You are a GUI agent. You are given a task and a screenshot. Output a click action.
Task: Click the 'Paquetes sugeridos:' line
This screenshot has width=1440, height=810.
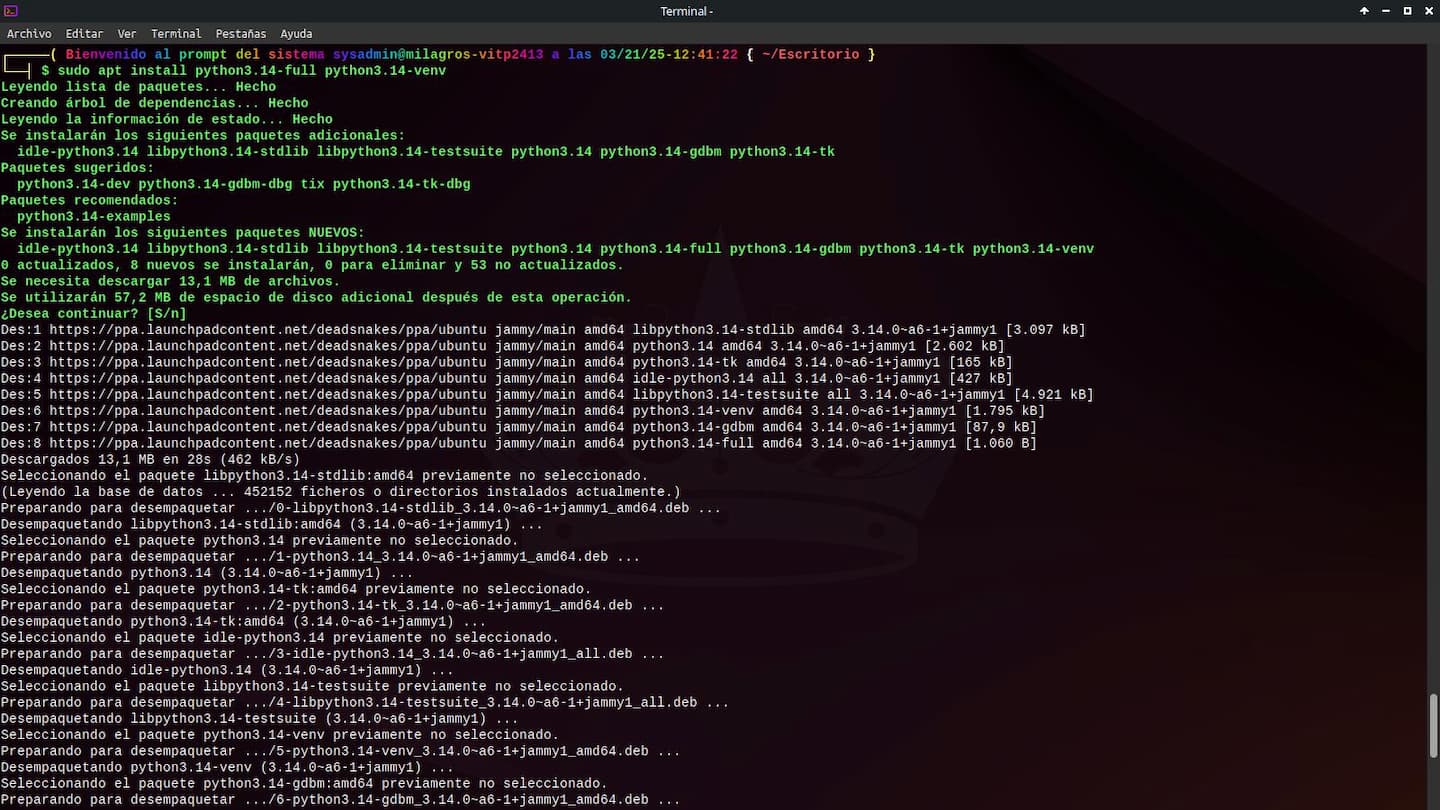tap(77, 168)
